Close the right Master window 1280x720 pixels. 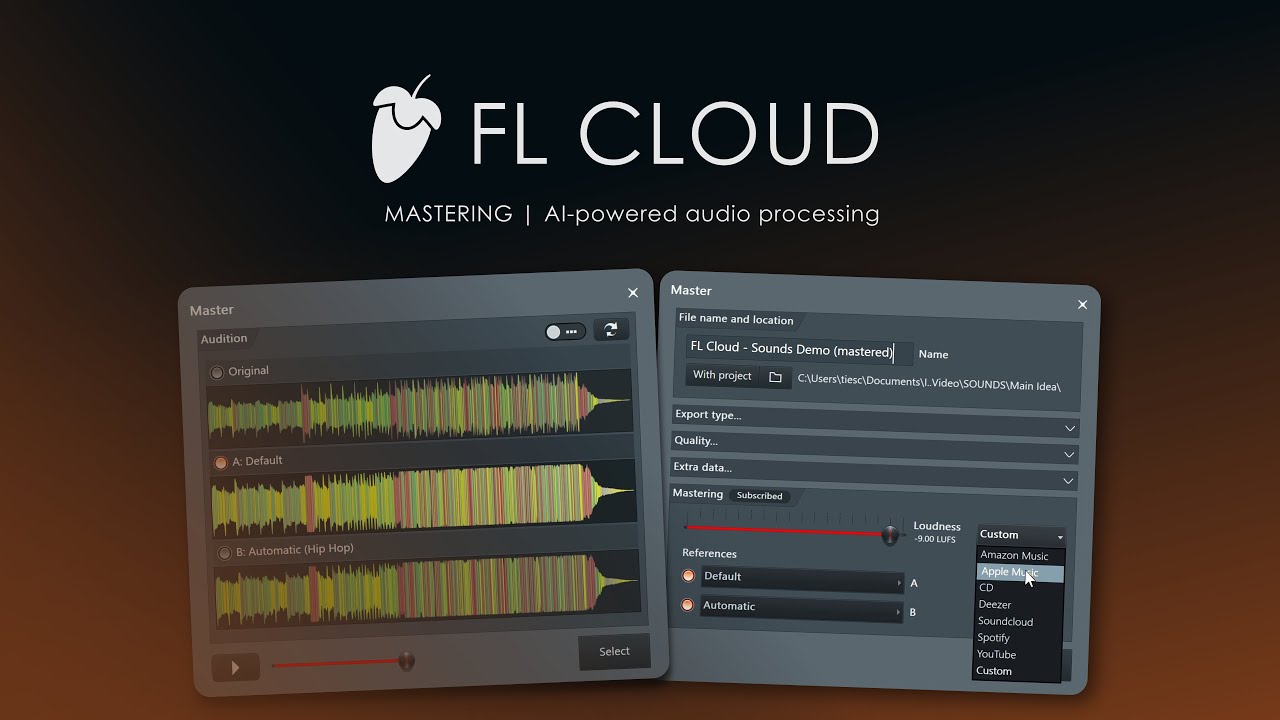pyautogui.click(x=1082, y=305)
